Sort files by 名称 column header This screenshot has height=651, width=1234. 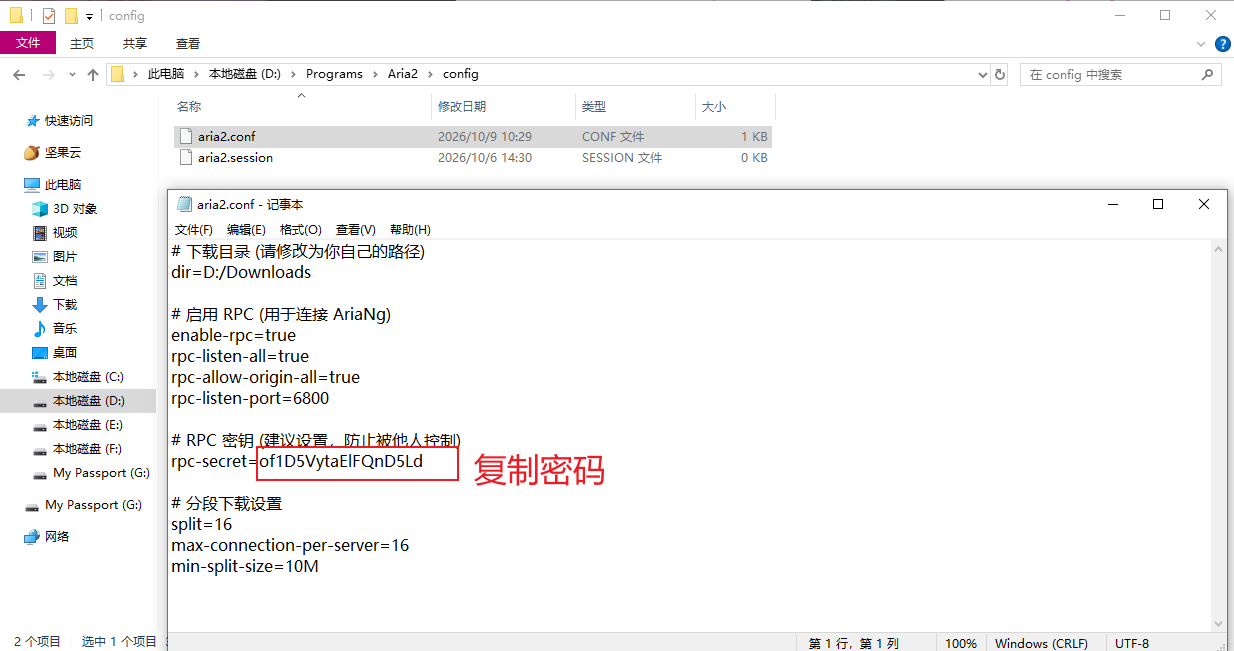[x=300, y=106]
